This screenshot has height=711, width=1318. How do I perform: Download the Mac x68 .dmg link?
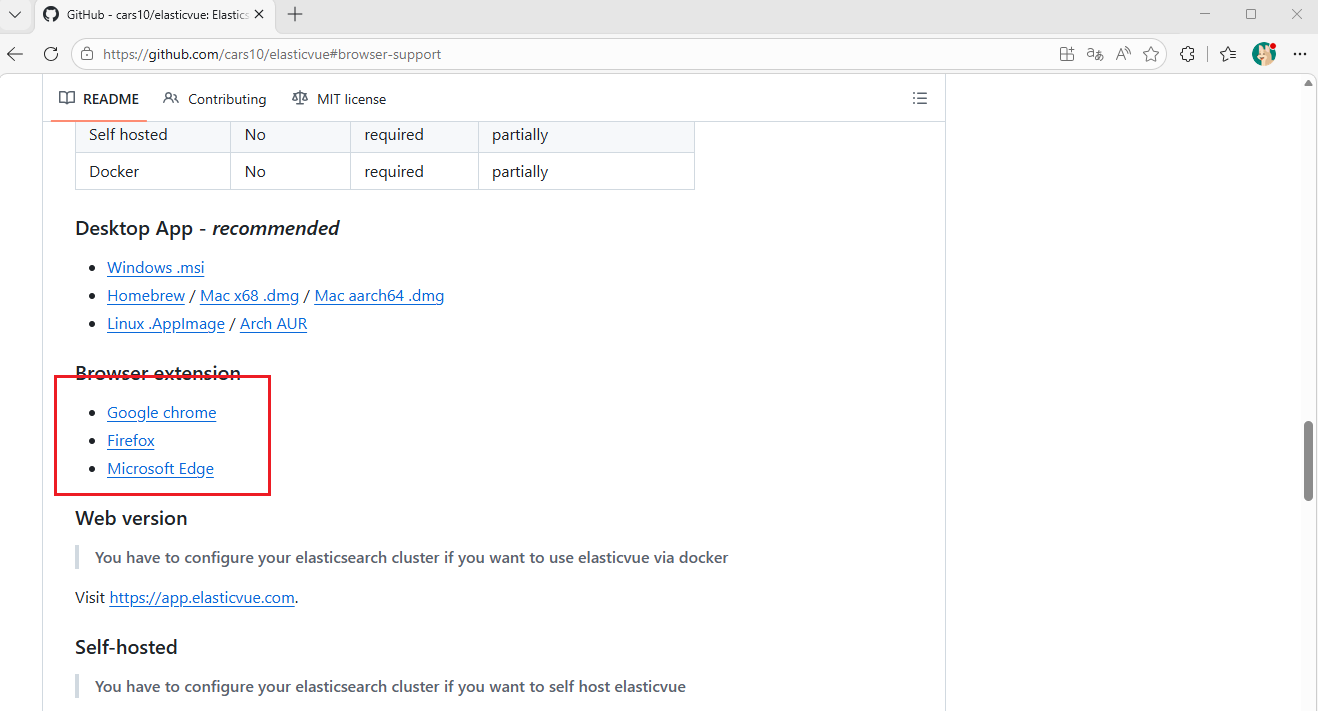pyautogui.click(x=250, y=295)
